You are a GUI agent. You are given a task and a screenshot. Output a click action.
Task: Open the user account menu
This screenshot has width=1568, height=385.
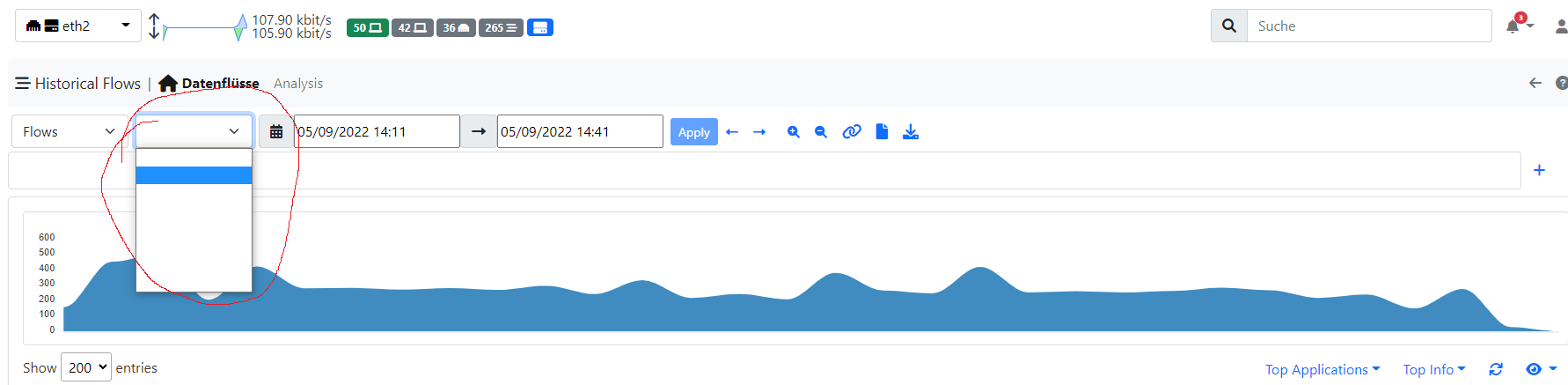[x=1561, y=26]
